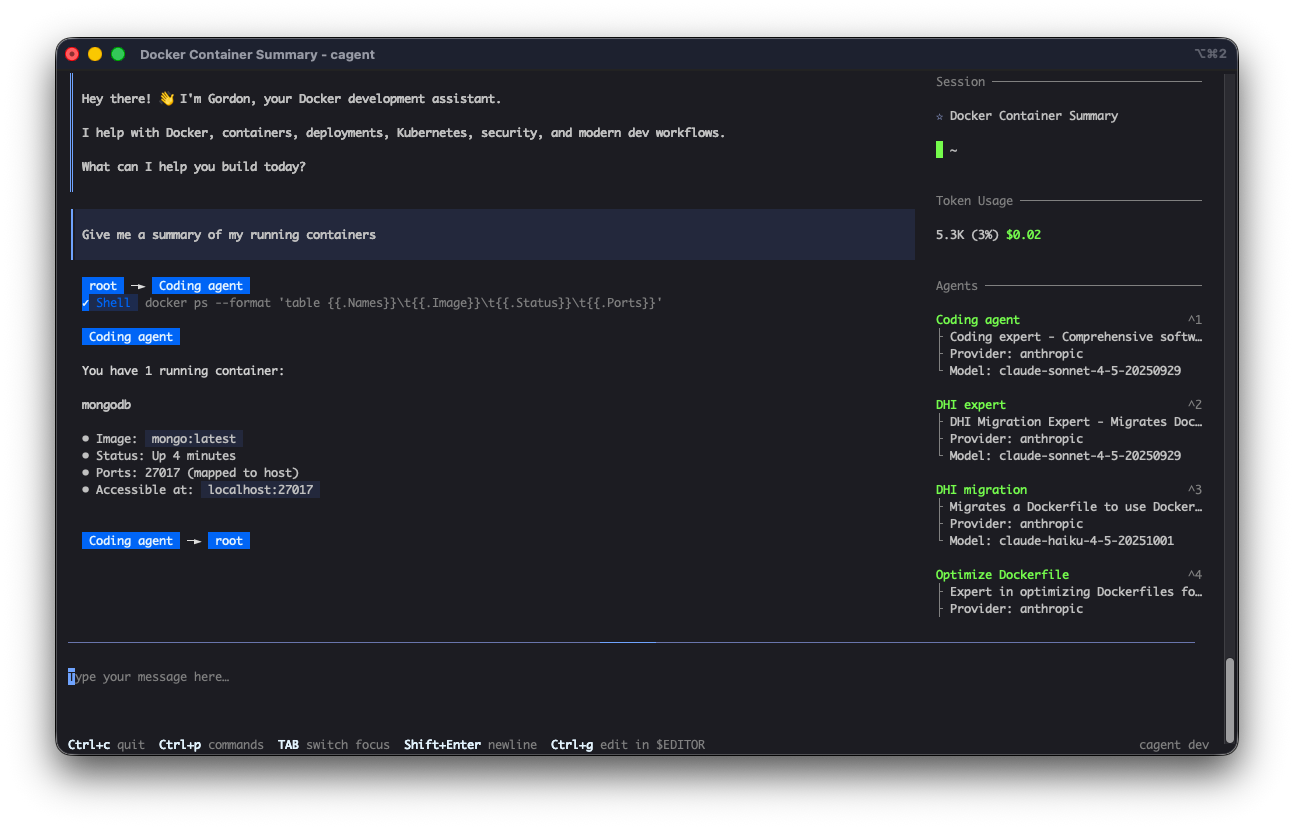The height and width of the screenshot is (829, 1294).
Task: Select the DHI expert agent
Action: click(970, 405)
